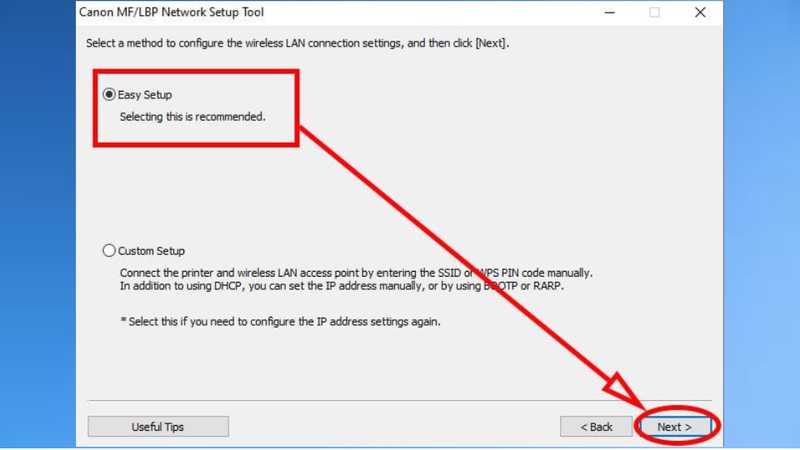The image size is (800, 450).
Task: Proceed by clicking Next
Action: click(x=674, y=427)
